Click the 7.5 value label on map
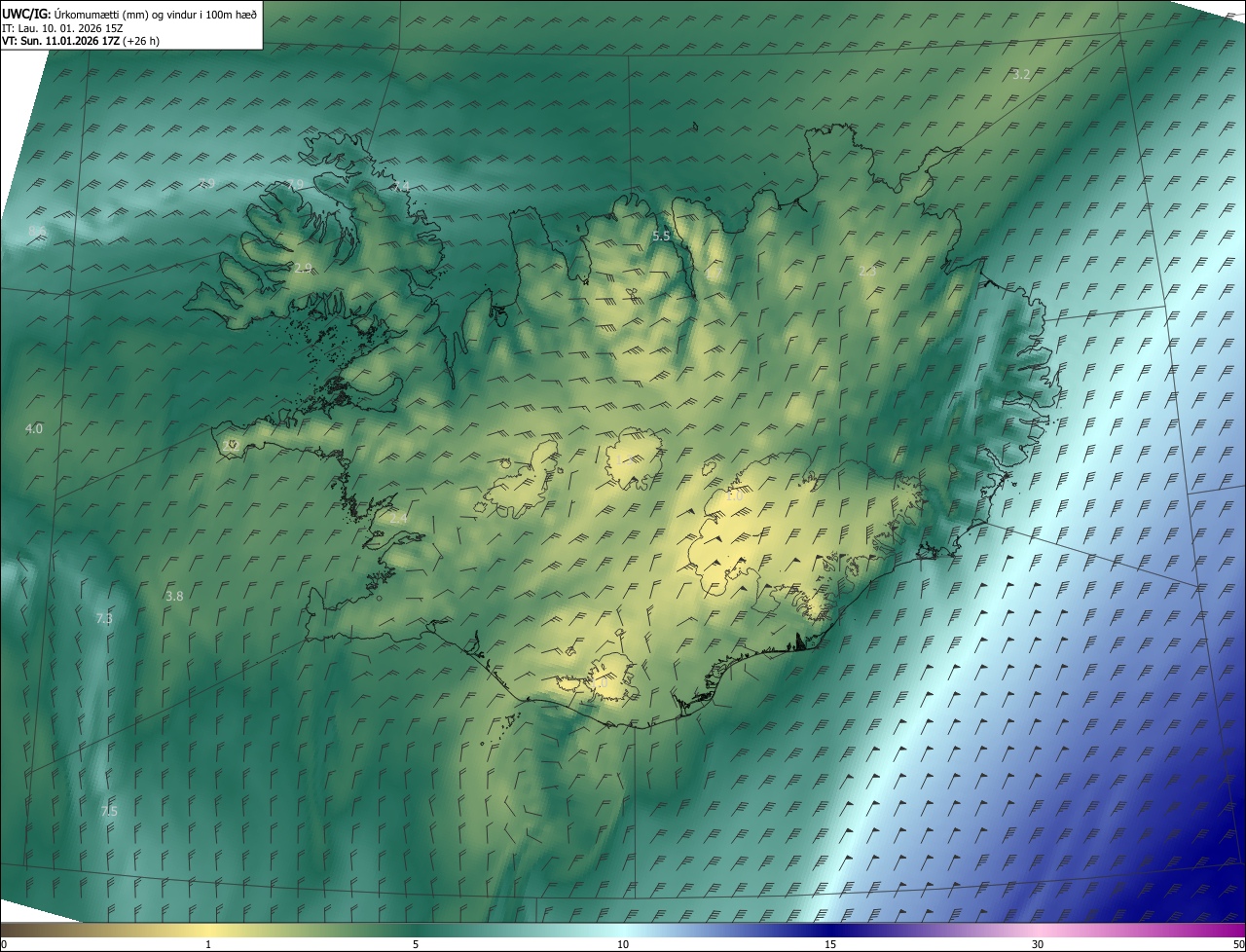The height and width of the screenshot is (952, 1246). [x=109, y=812]
